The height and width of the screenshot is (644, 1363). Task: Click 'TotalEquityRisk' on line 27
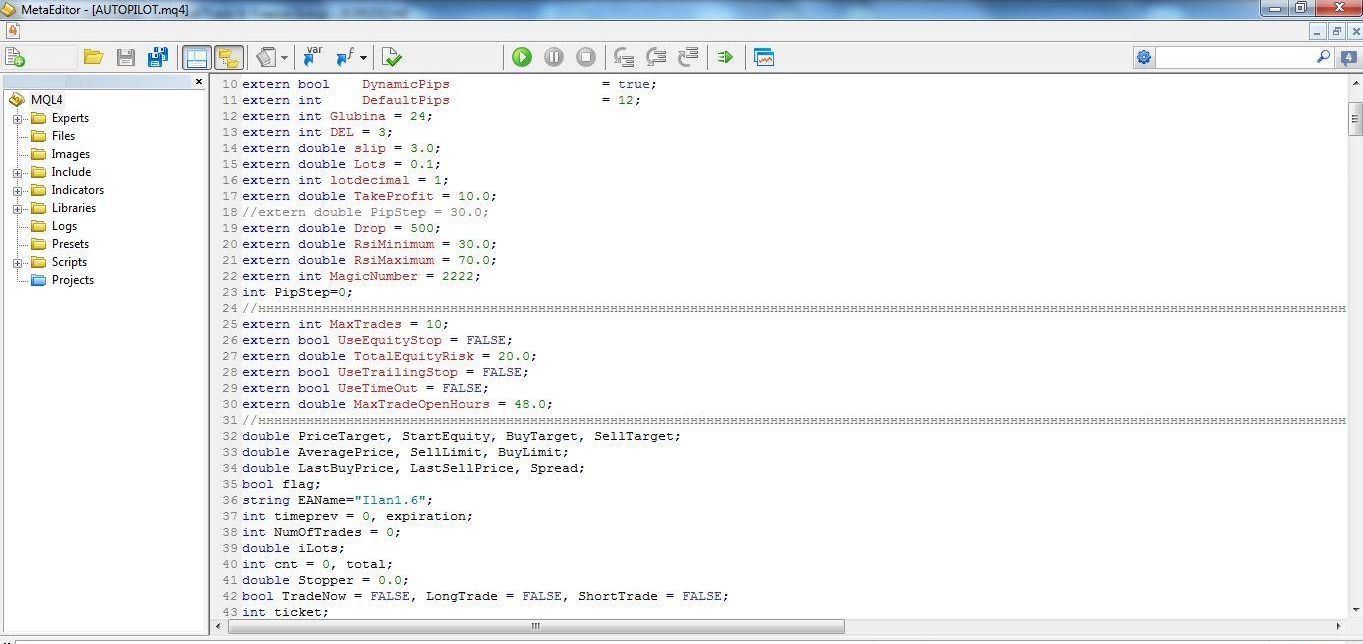pos(413,356)
